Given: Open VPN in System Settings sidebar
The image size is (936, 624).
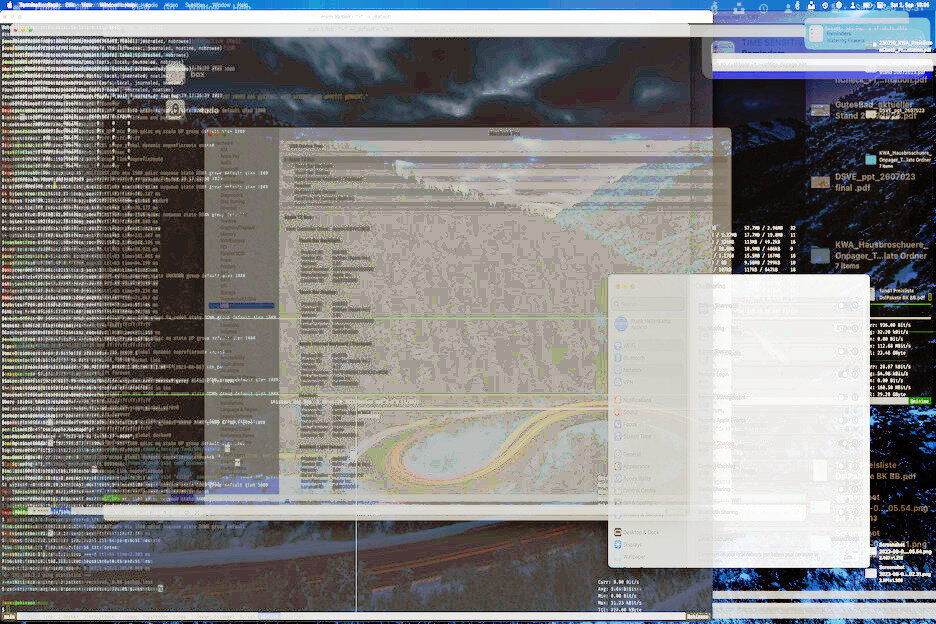Looking at the screenshot, I should [x=648, y=382].
